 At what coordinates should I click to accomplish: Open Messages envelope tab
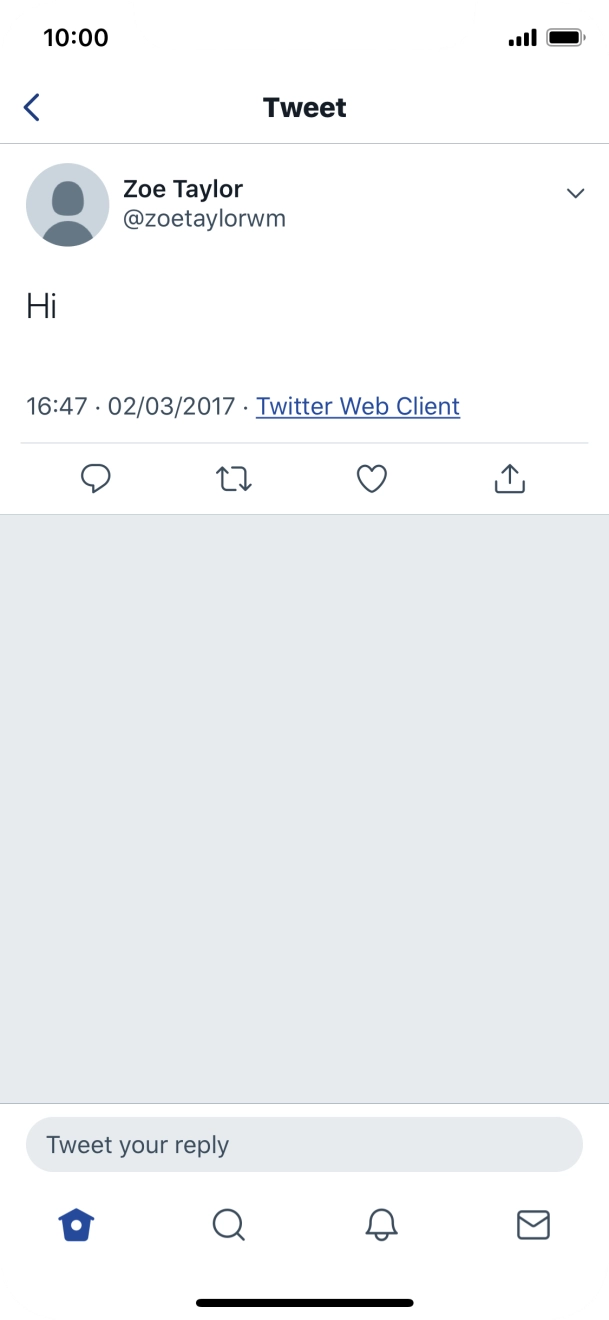click(x=533, y=1224)
